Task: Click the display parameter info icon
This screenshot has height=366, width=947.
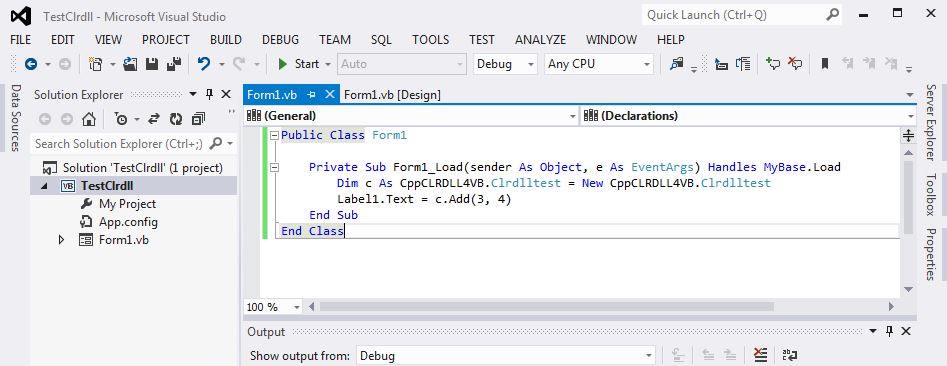Action: 743,64
